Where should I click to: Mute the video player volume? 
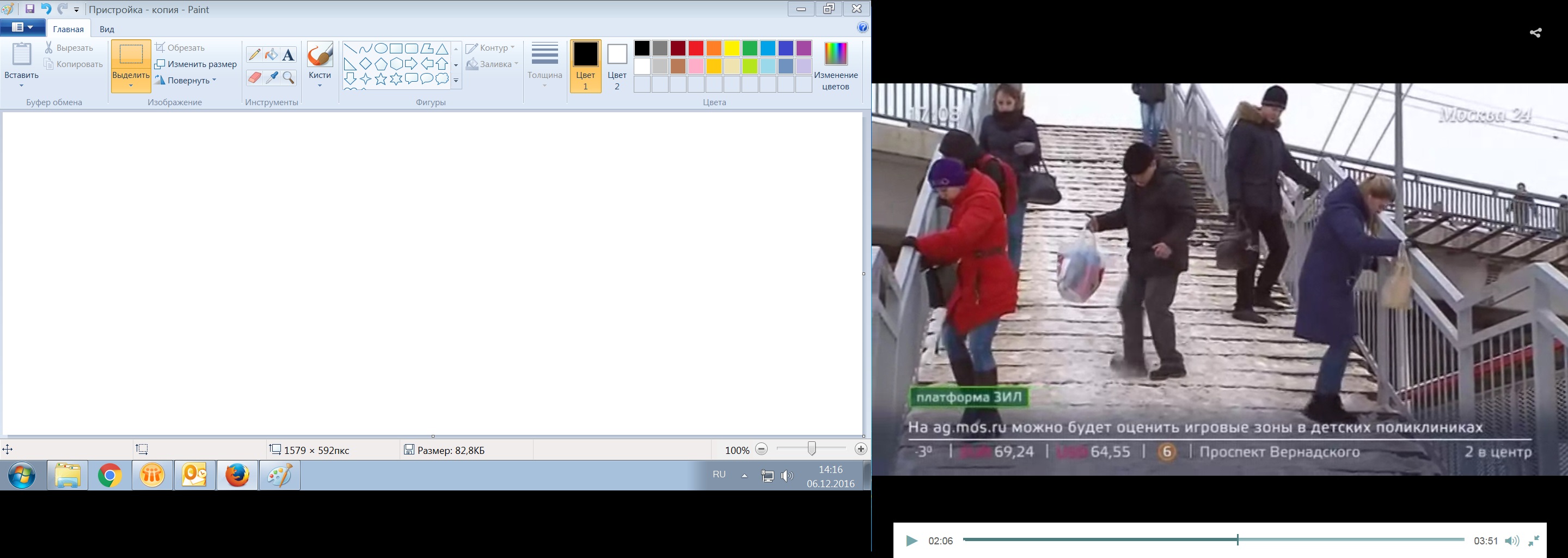click(1511, 541)
